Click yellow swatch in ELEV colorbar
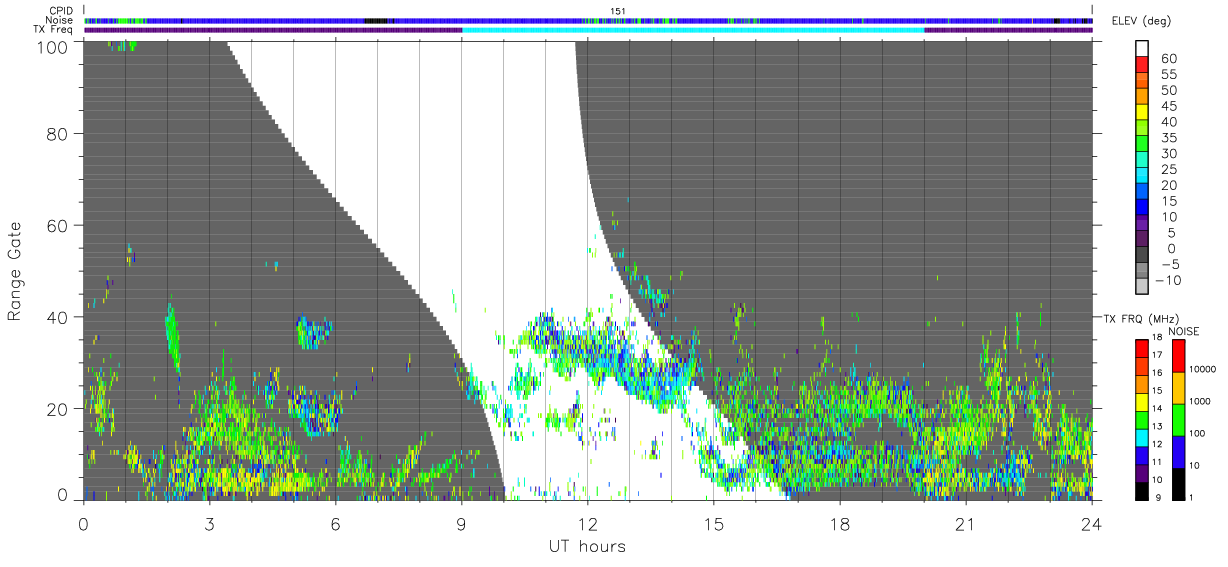Image resolution: width=1228 pixels, height=567 pixels. (1143, 112)
